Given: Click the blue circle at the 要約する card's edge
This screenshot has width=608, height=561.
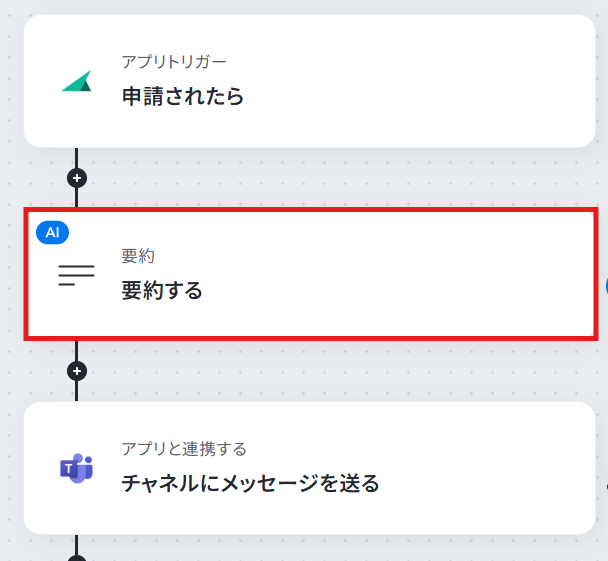Looking at the screenshot, I should coord(606,287).
